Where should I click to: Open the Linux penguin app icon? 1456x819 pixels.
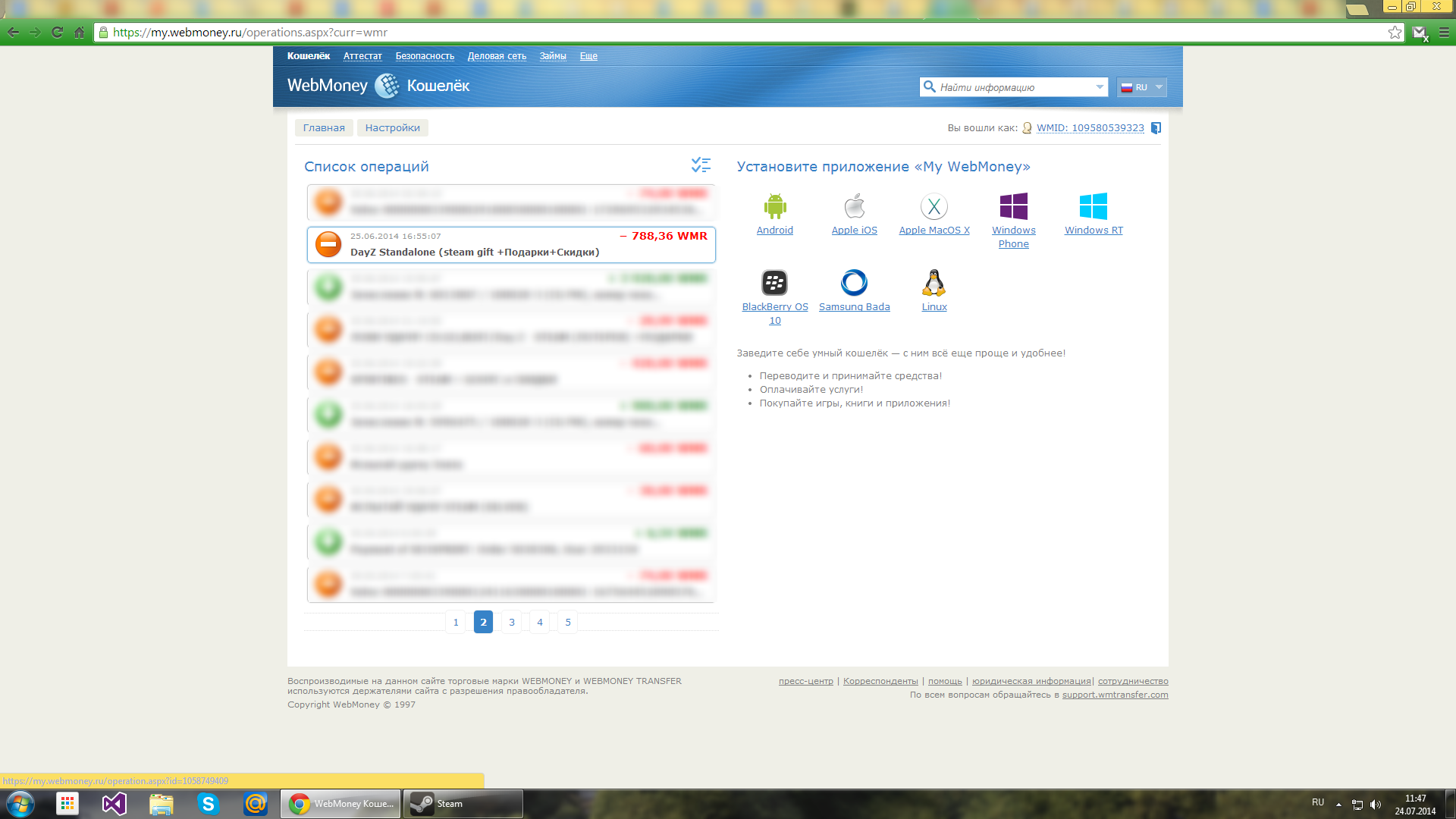934,283
